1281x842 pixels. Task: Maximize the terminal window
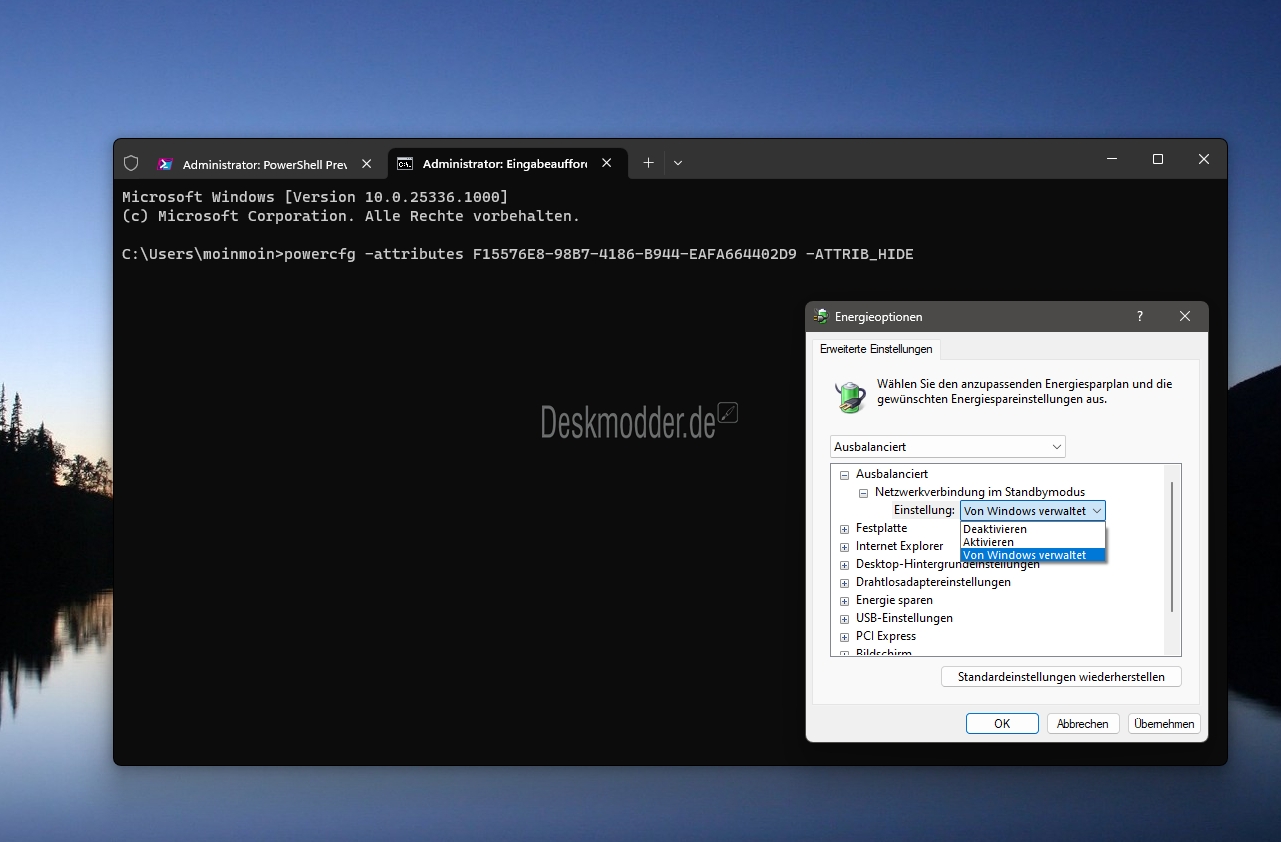[1158, 159]
